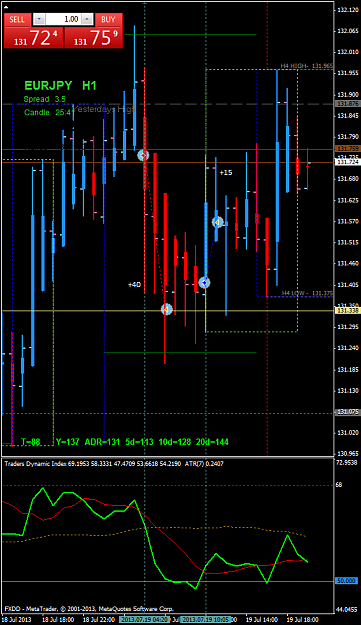
Task: Click the Spread 3.5 label
Action: [x=45, y=99]
